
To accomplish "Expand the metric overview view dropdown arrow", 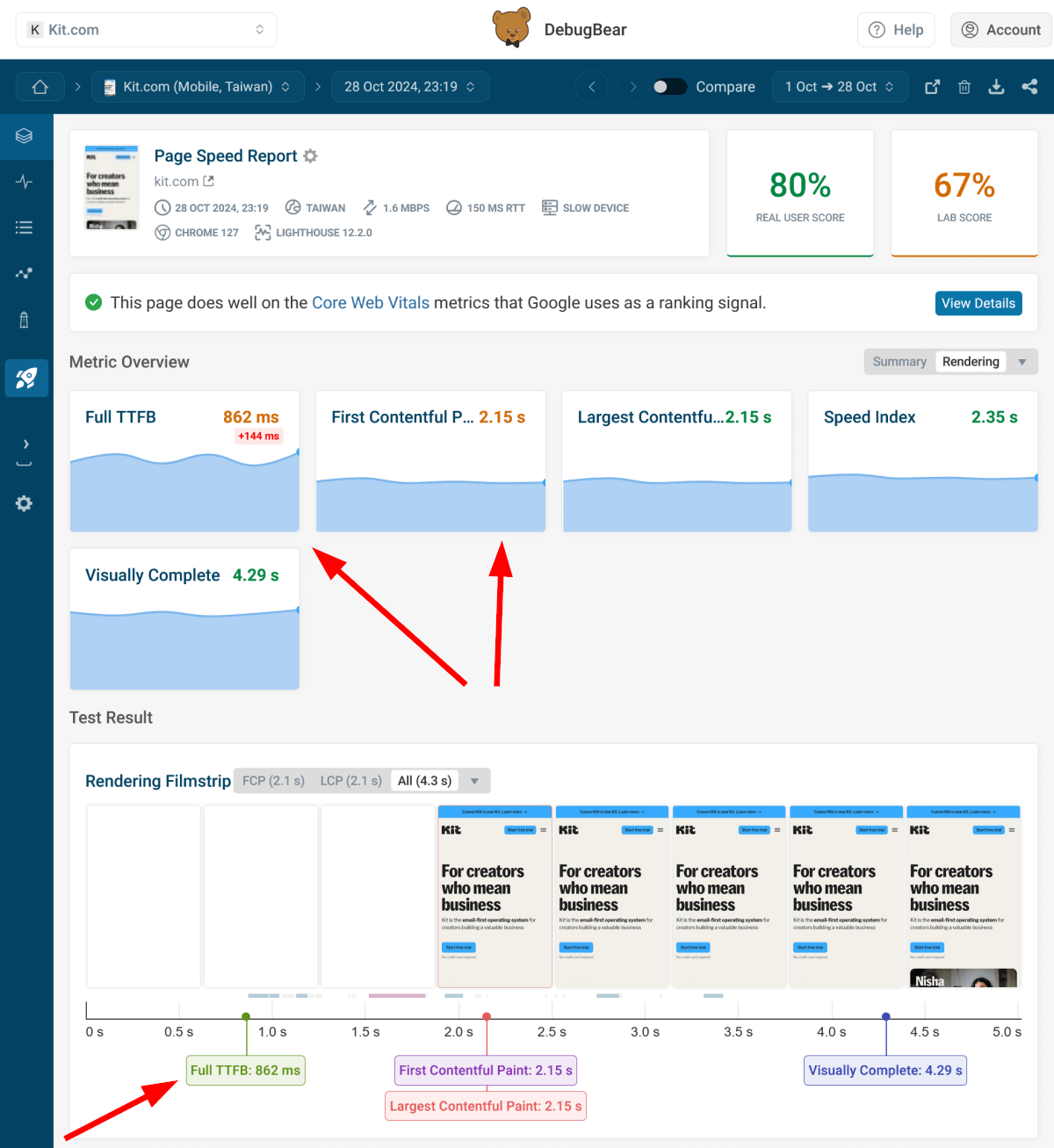I will pos(1022,362).
